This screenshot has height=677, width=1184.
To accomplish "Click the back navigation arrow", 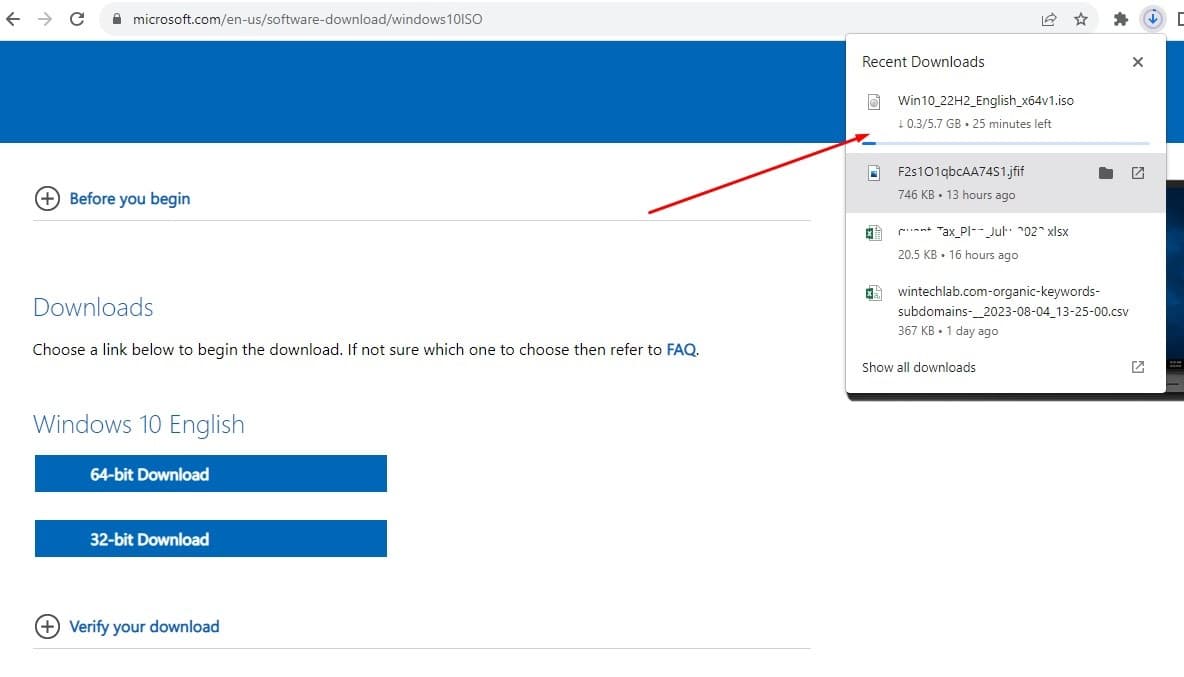I will coord(14,17).
